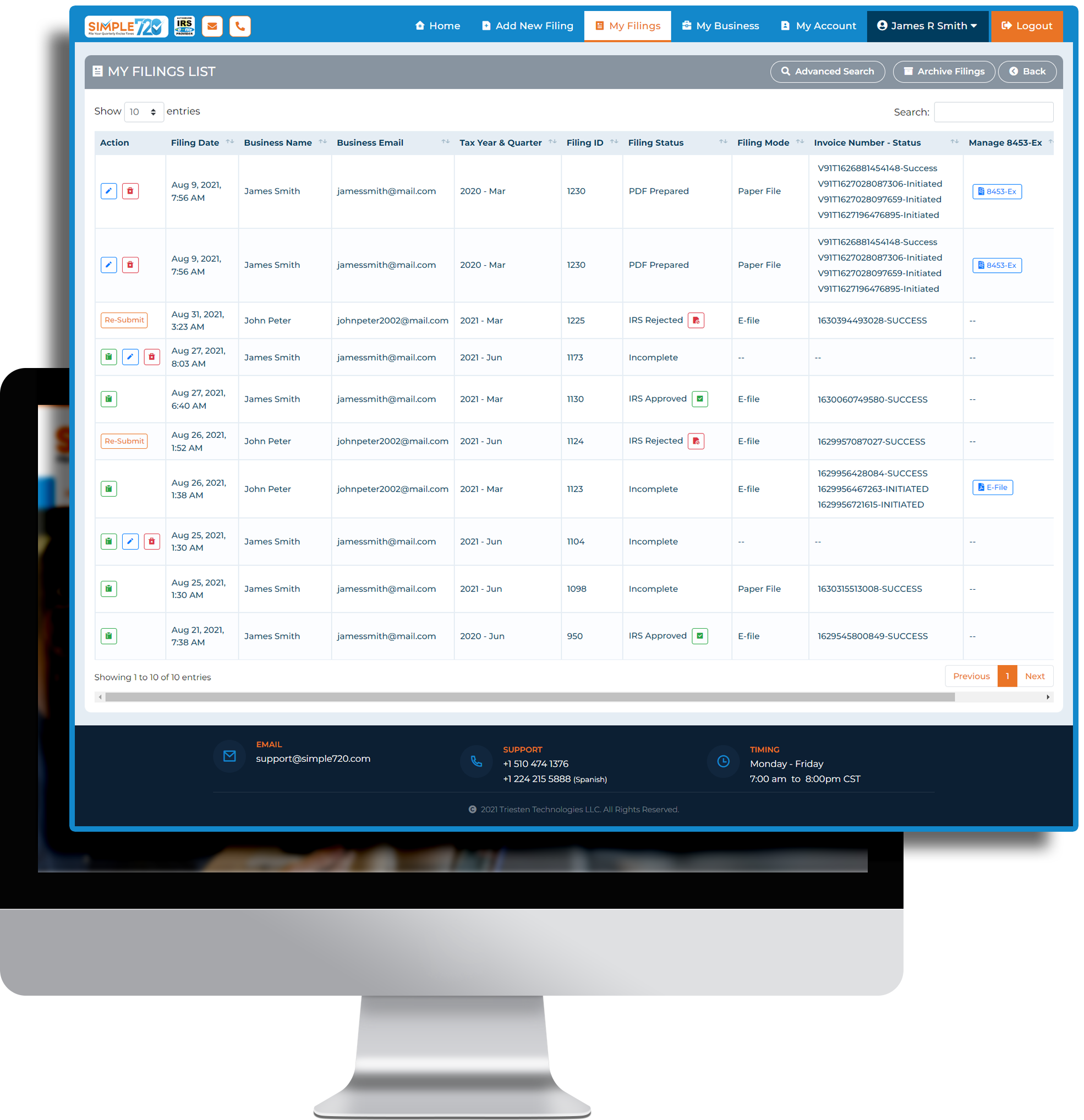Click the IRS Rejected status icon for filing 1225
Viewport: 1084px width, 1120px height.
697,320
